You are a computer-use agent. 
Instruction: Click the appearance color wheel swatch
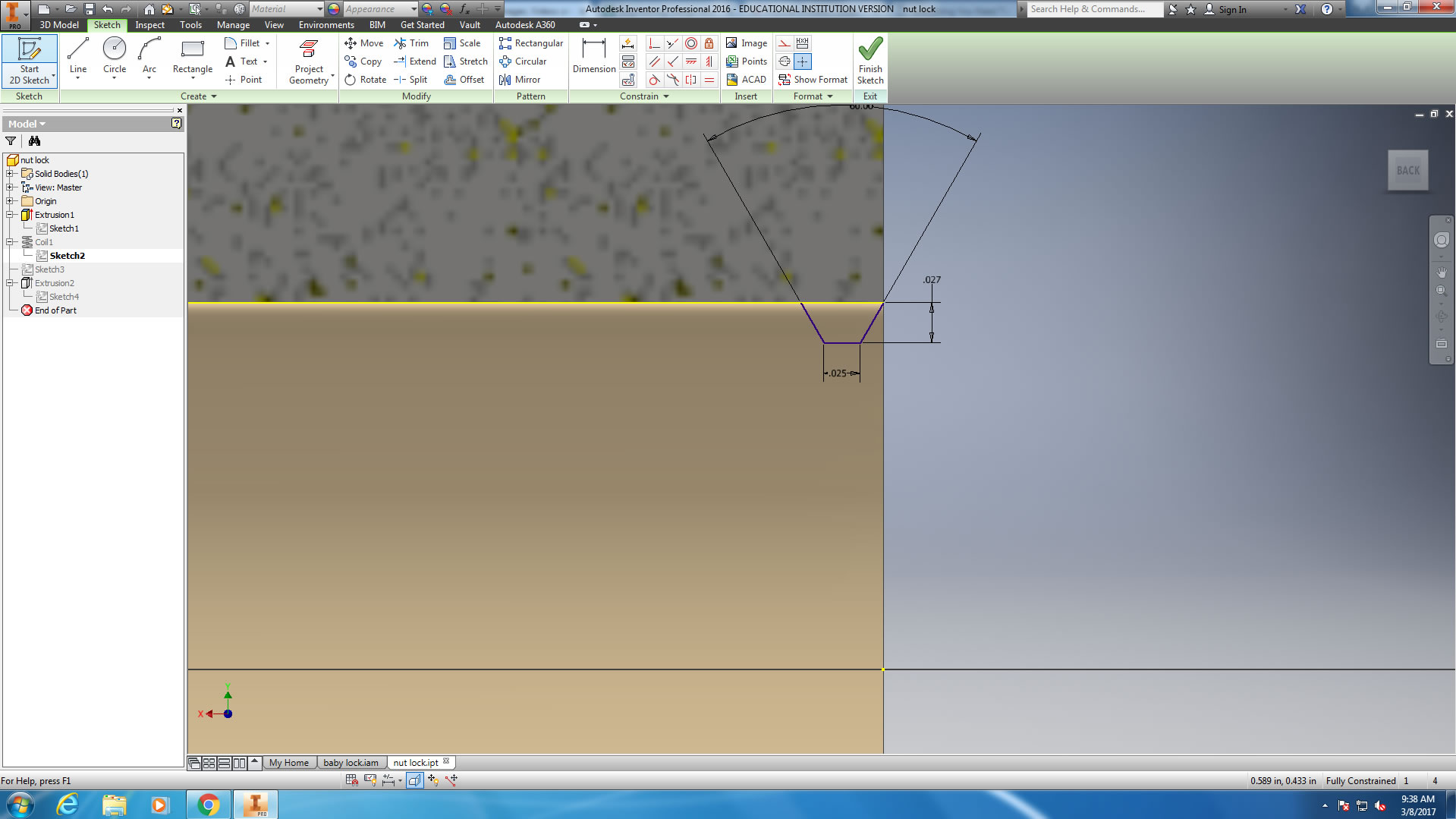coord(334,9)
